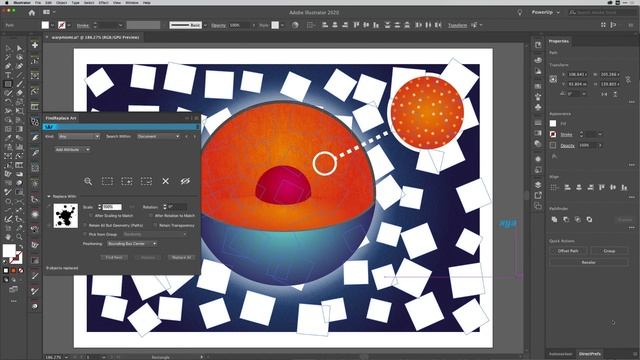Click Pathfinder Exclude icon
Viewport: 640px width, 360px height.
[x=589, y=220]
